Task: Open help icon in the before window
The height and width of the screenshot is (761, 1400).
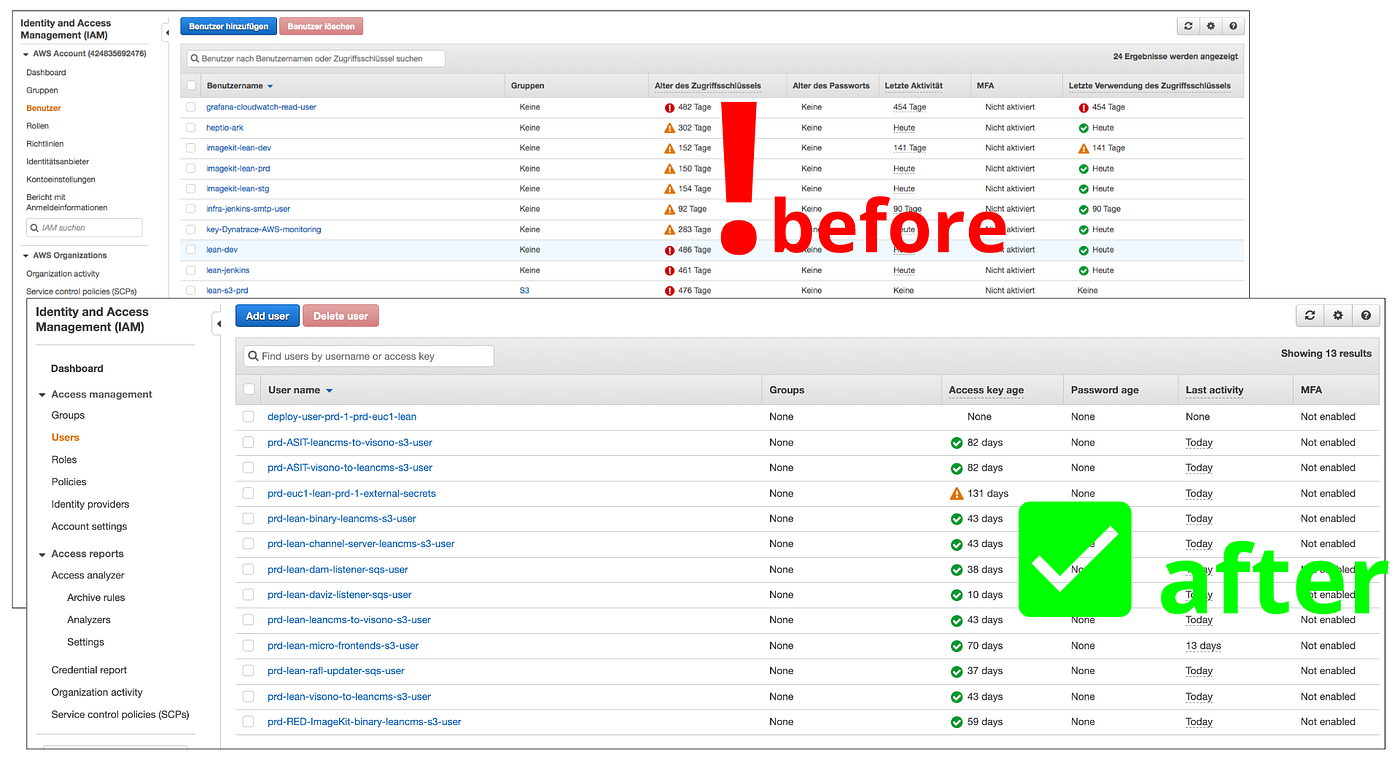Action: [1233, 27]
